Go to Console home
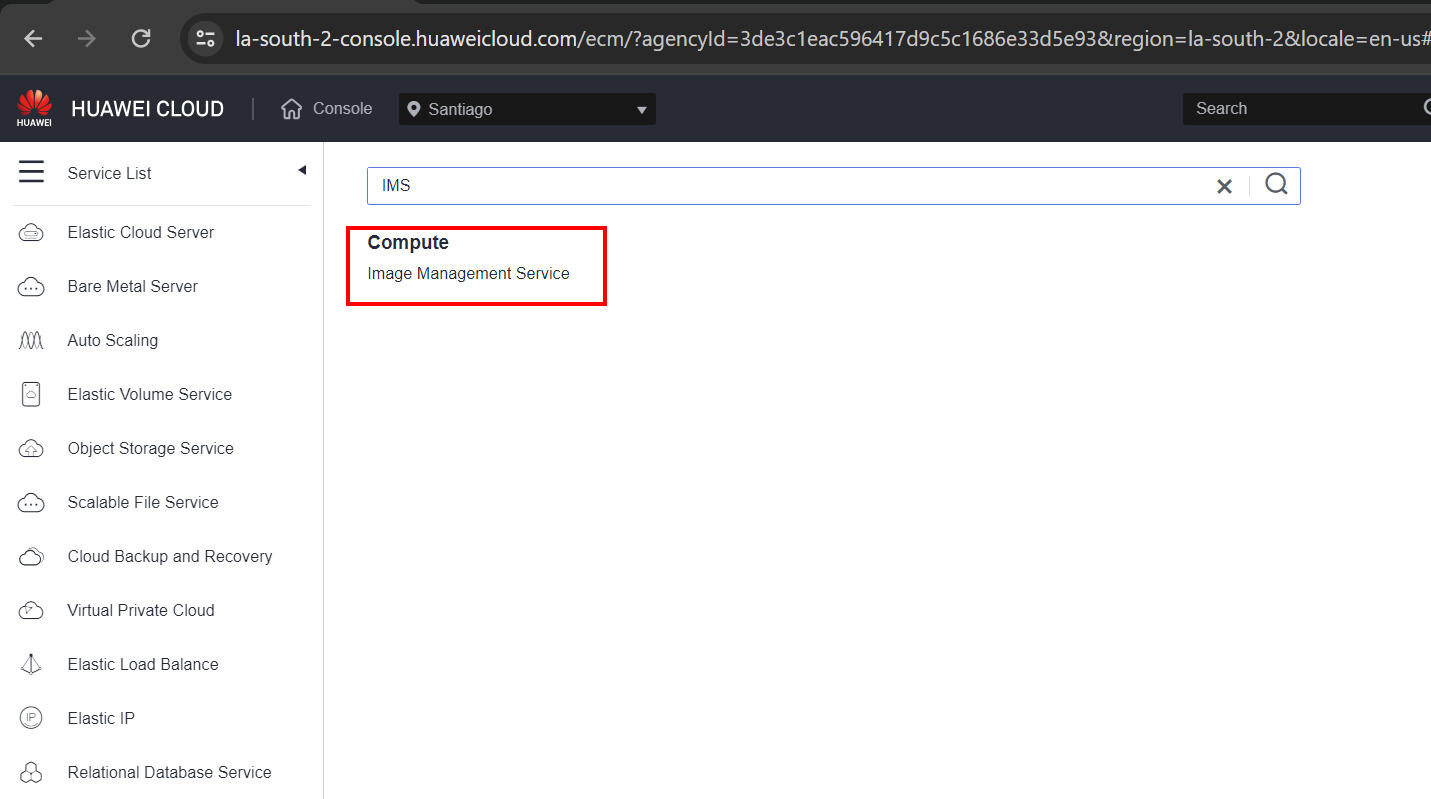This screenshot has width=1431, height=799. [x=328, y=109]
